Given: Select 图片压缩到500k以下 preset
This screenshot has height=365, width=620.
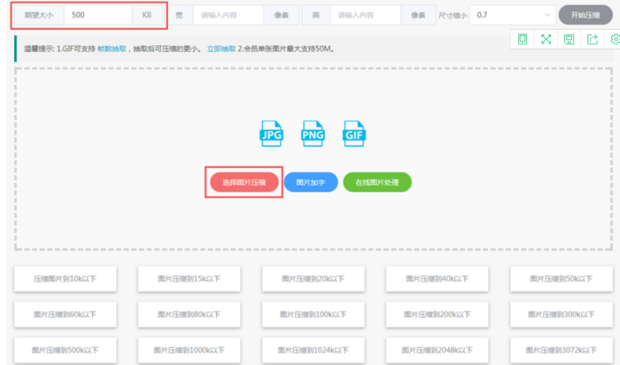Looking at the screenshot, I should (x=65, y=350).
